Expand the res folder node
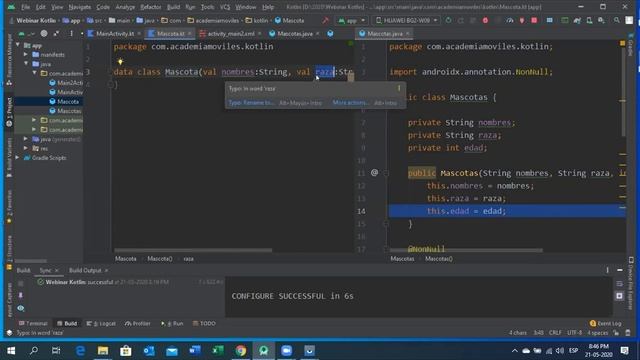This screenshot has height=360, width=640. pos(26,149)
